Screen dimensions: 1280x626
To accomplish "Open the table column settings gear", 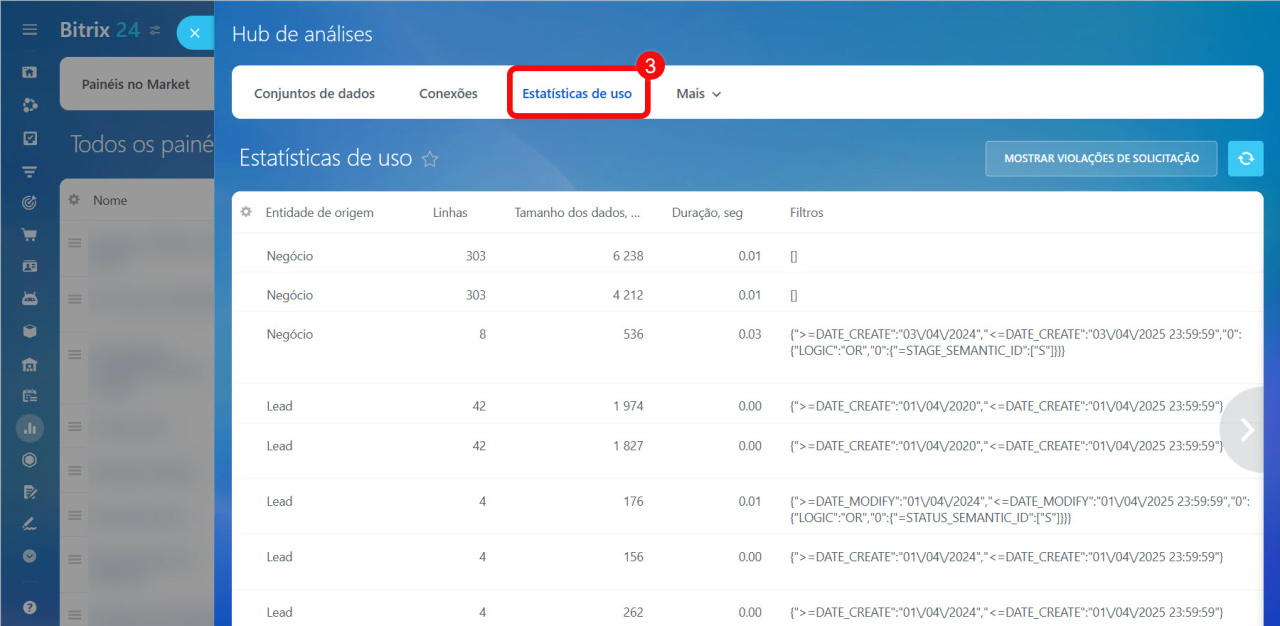I will coord(246,212).
